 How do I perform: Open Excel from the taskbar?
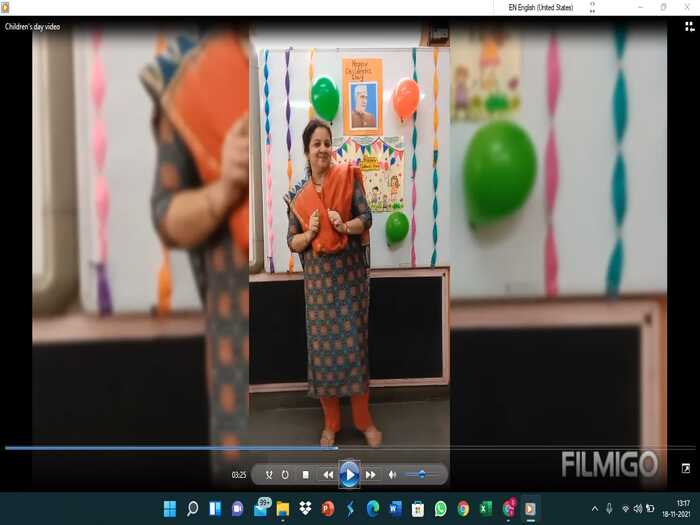click(x=486, y=508)
